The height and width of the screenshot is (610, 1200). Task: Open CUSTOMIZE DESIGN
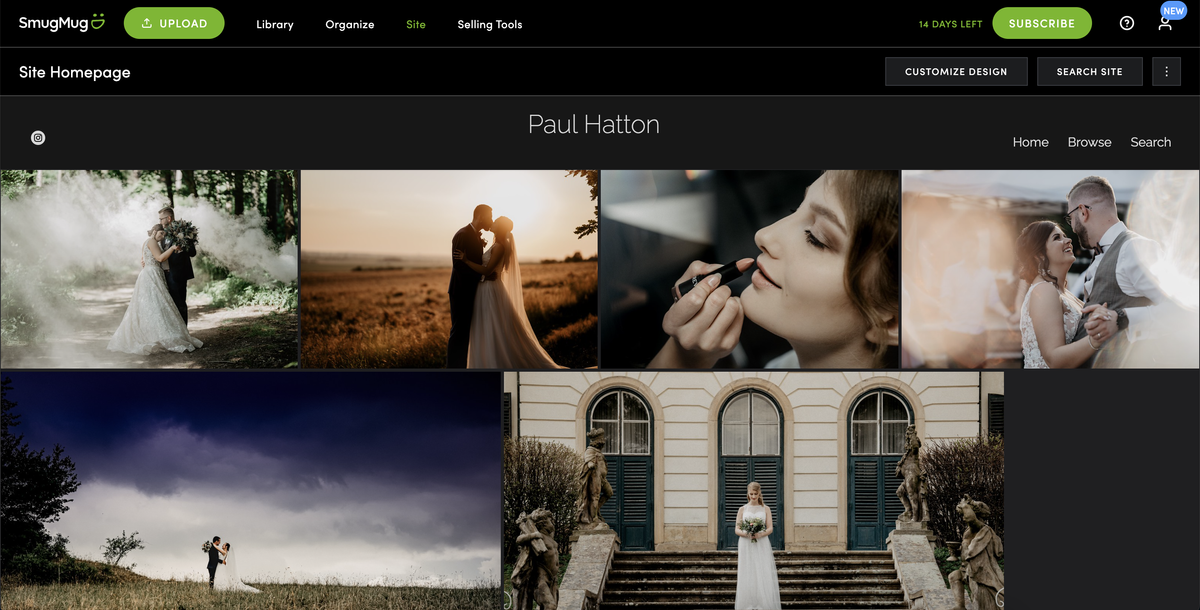956,71
